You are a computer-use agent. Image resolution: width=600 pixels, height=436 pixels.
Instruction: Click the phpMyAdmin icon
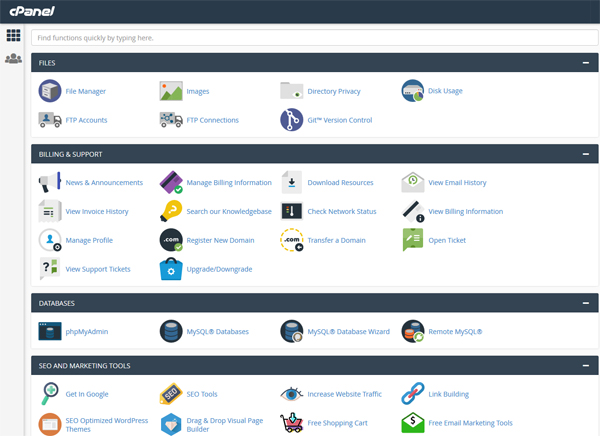[x=50, y=331]
